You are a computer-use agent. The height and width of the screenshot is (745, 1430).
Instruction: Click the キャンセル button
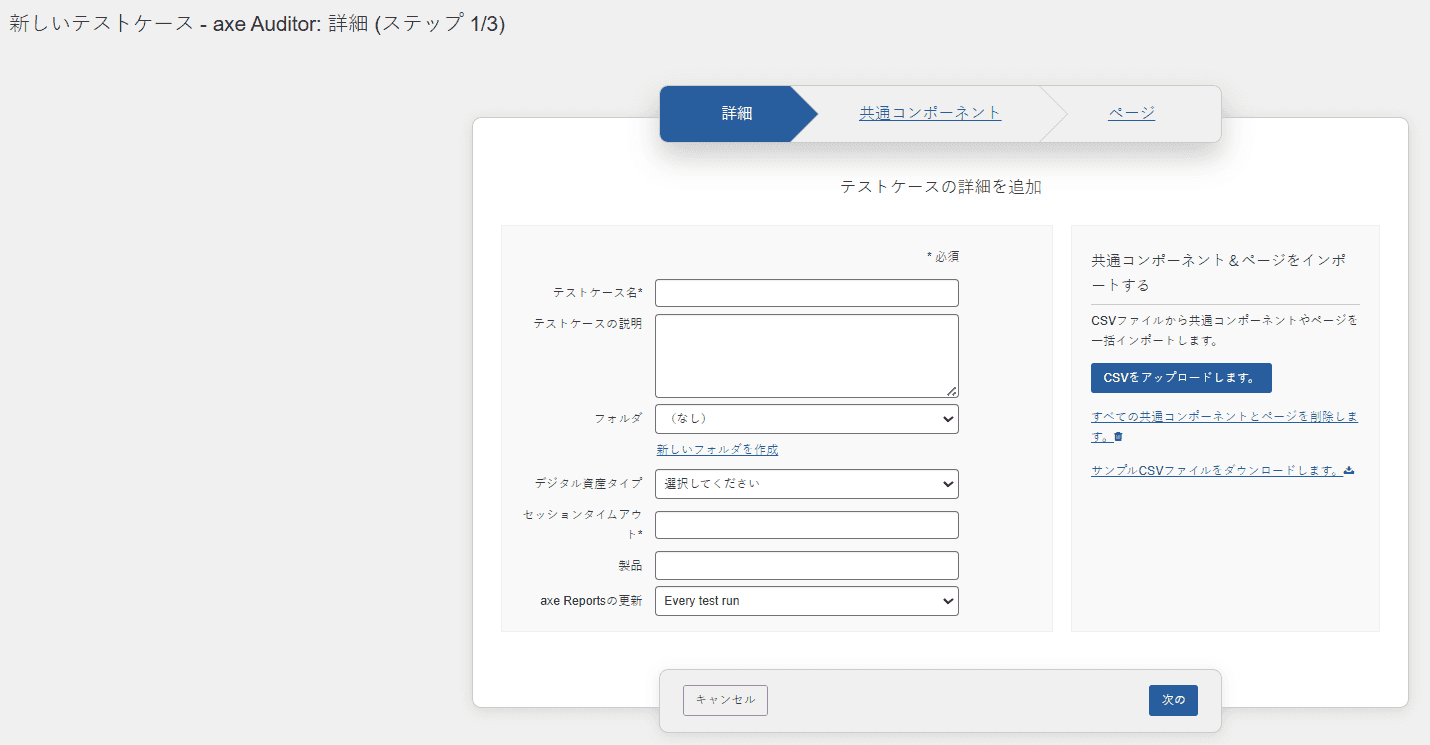click(725, 700)
